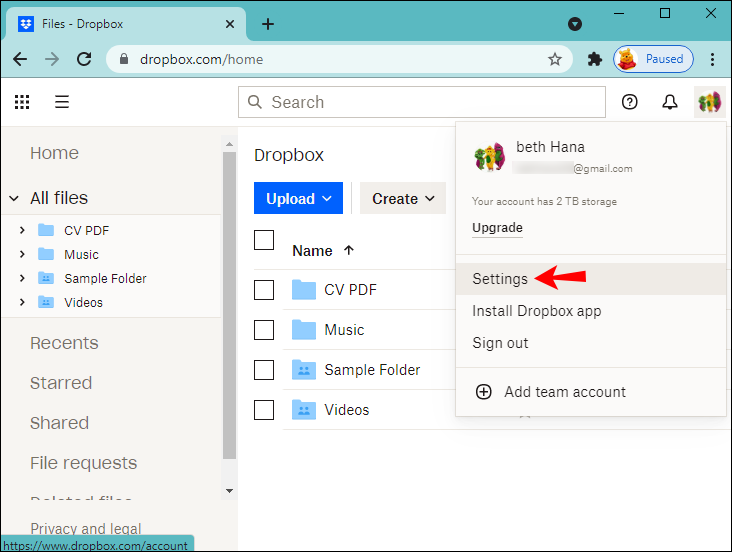
Task: Open Shared in sidebar
Action: point(59,423)
